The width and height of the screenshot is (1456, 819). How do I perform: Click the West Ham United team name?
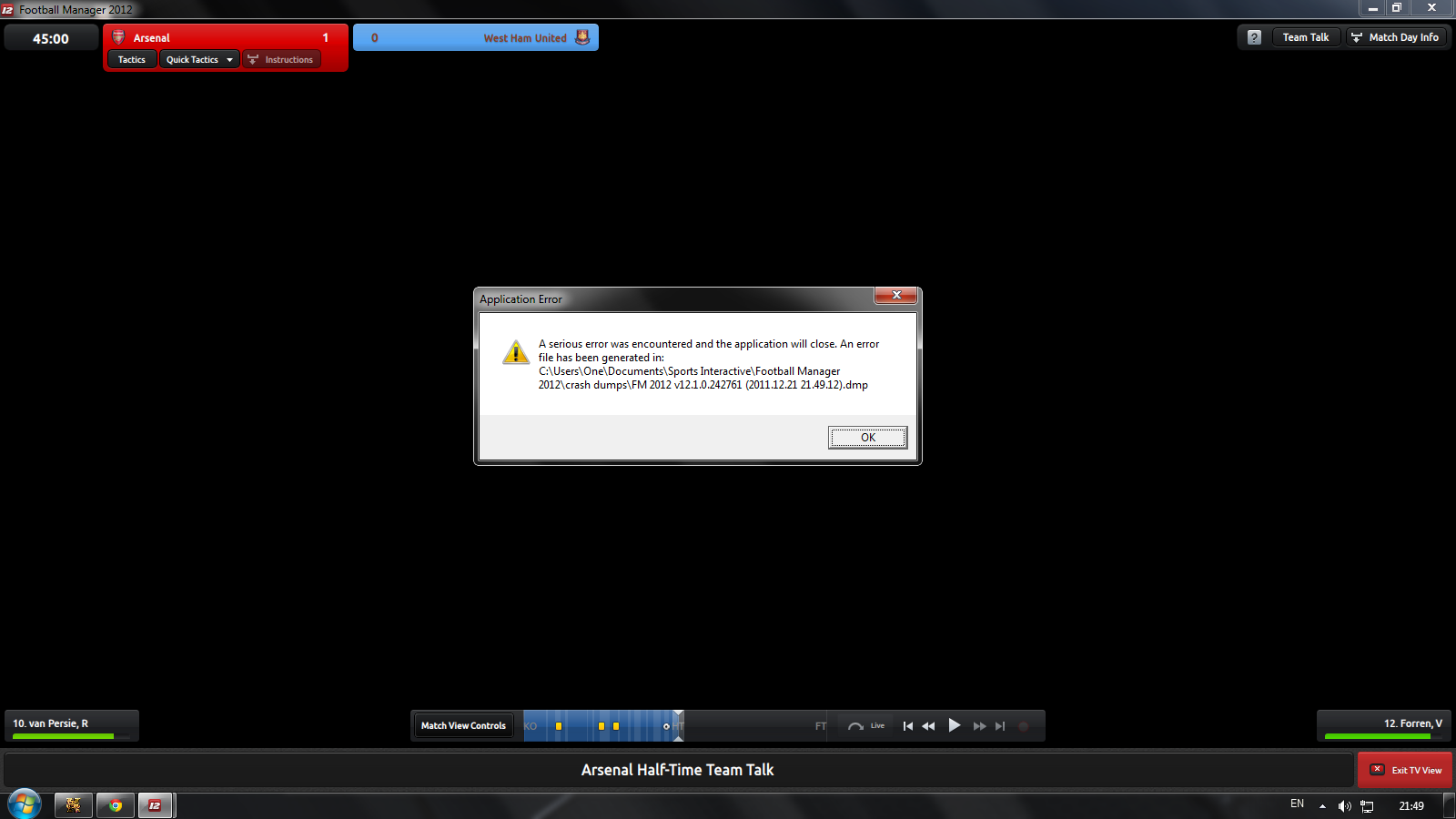pyautogui.click(x=525, y=38)
